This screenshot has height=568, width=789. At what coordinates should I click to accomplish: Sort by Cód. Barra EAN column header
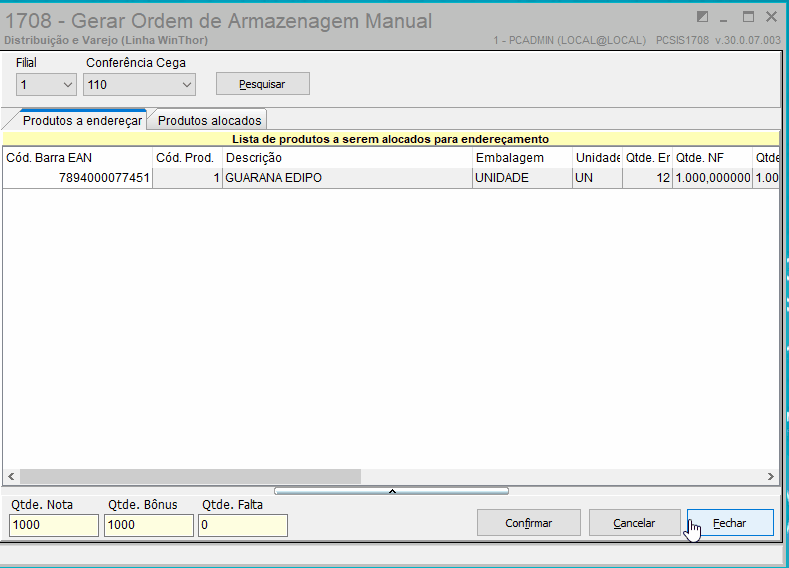[77, 158]
